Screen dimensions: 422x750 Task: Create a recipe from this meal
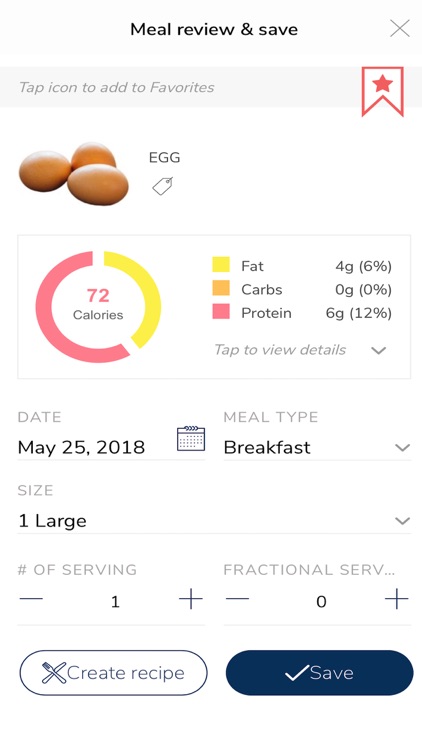point(113,673)
